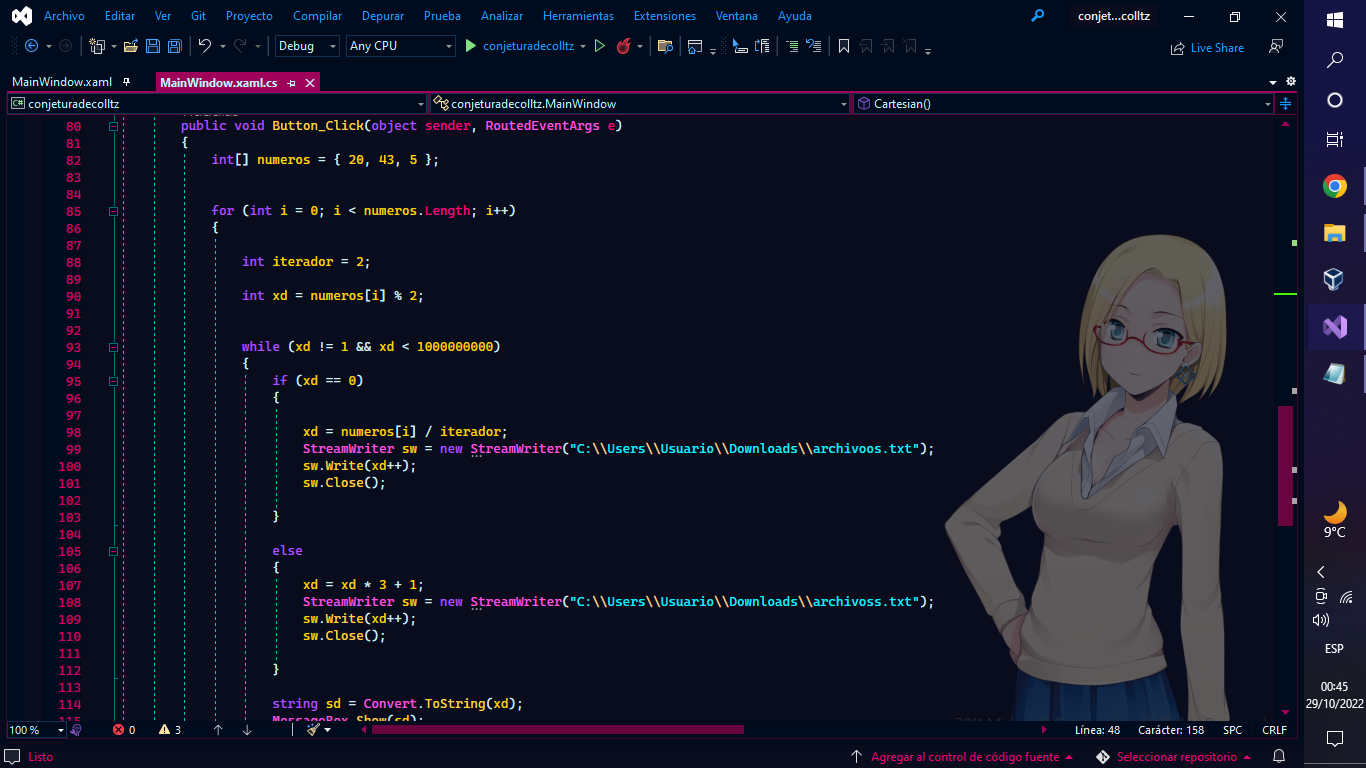
Task: Open Google Chrome from the taskbar
Action: coord(1334,186)
